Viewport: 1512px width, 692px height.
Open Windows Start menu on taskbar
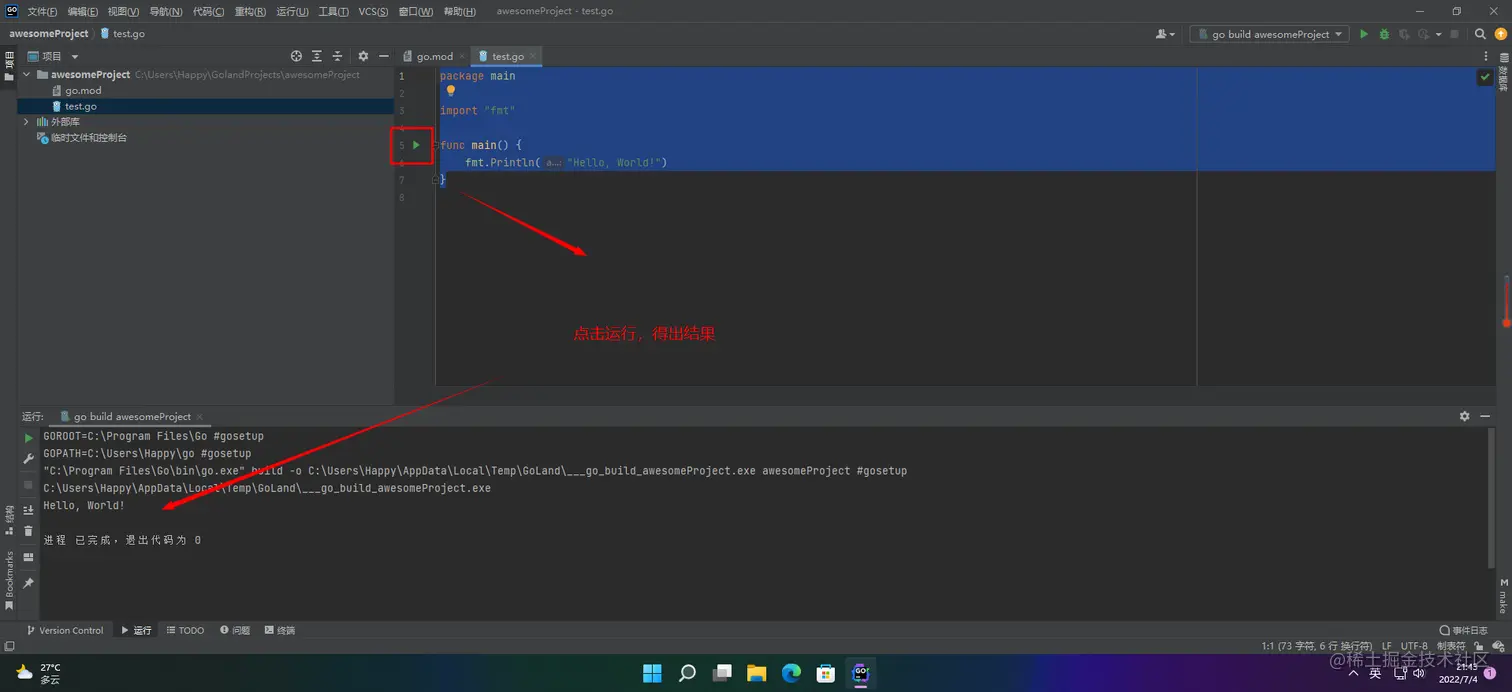pyautogui.click(x=652, y=673)
